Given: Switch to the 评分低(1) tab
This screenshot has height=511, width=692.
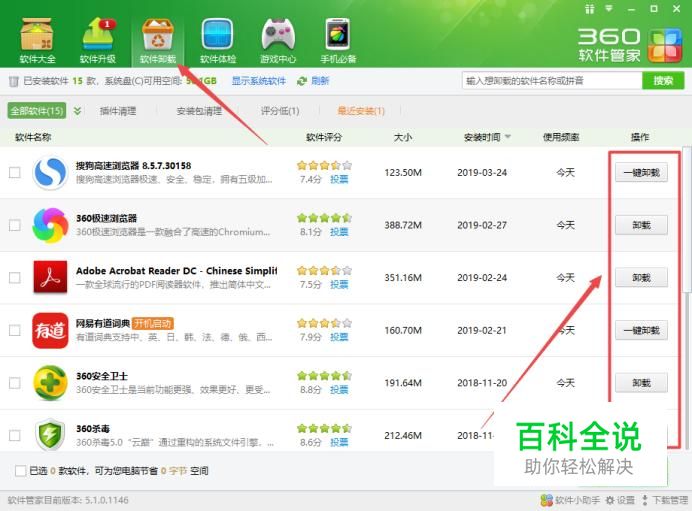Looking at the screenshot, I should [280, 111].
